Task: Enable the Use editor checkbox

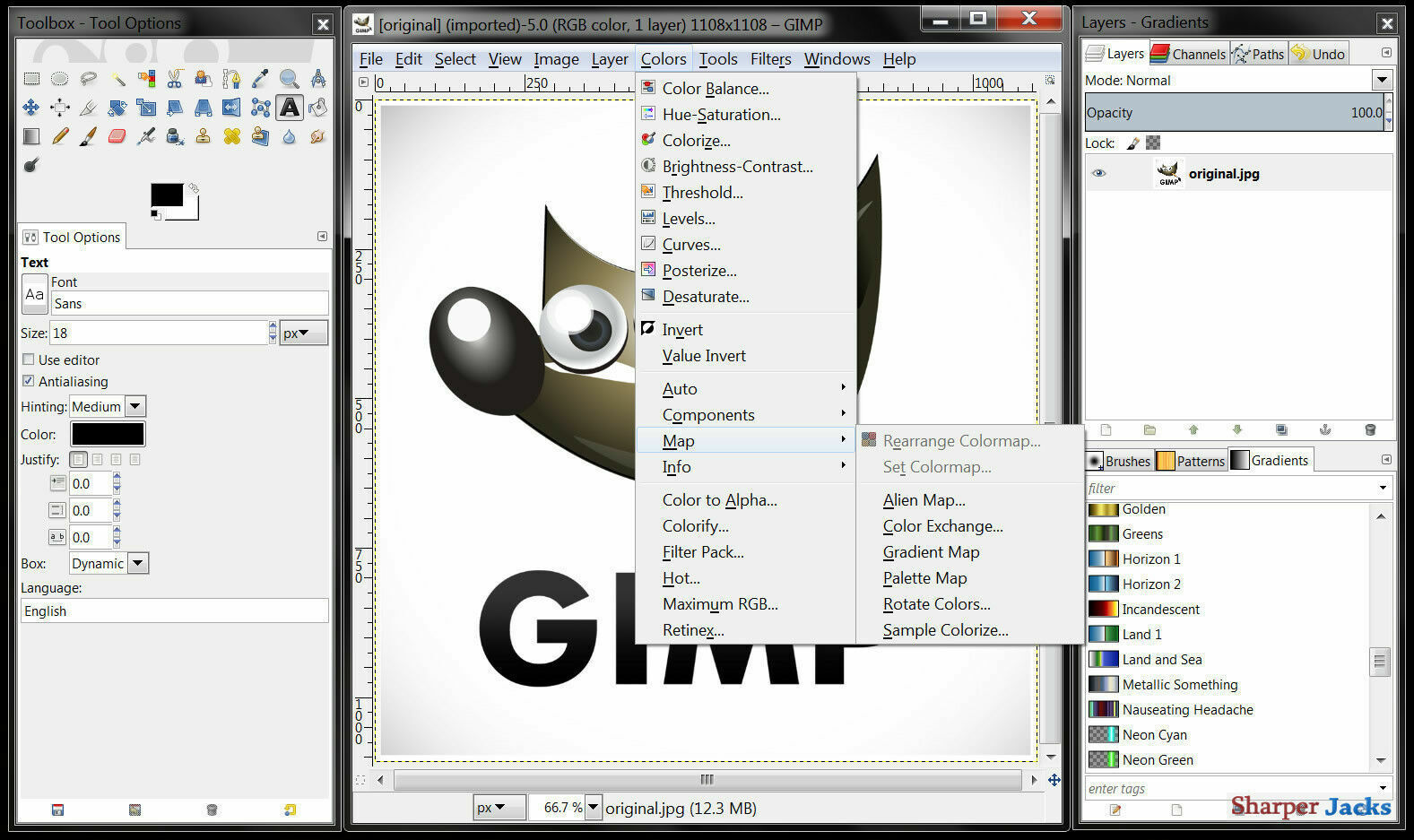Action: [x=28, y=359]
